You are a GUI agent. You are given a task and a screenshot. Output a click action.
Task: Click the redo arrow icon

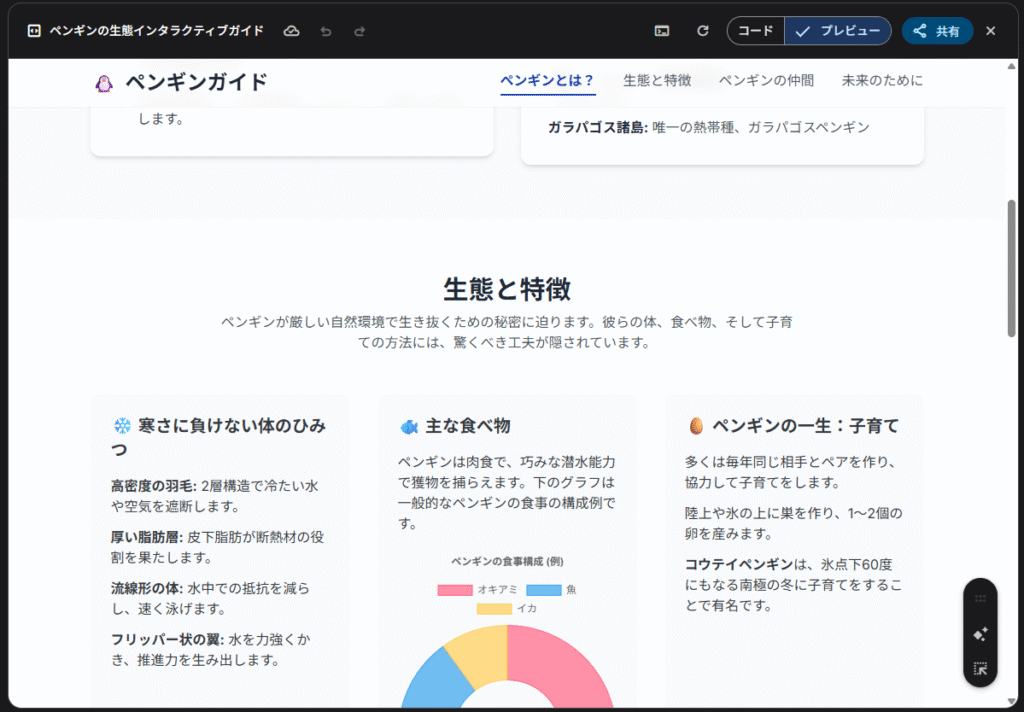coord(359,31)
